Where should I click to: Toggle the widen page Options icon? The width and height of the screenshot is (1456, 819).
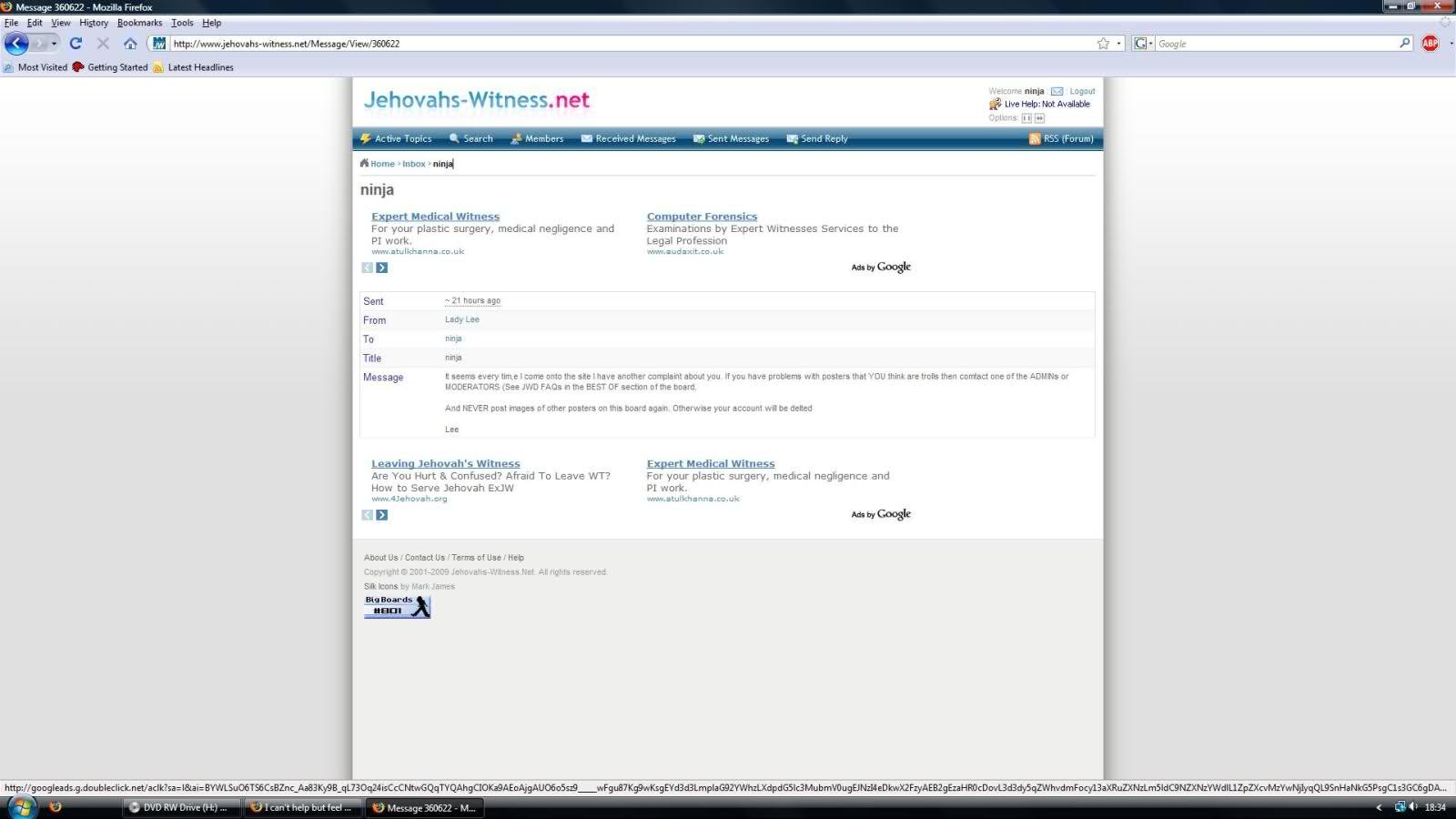pos(1039,118)
